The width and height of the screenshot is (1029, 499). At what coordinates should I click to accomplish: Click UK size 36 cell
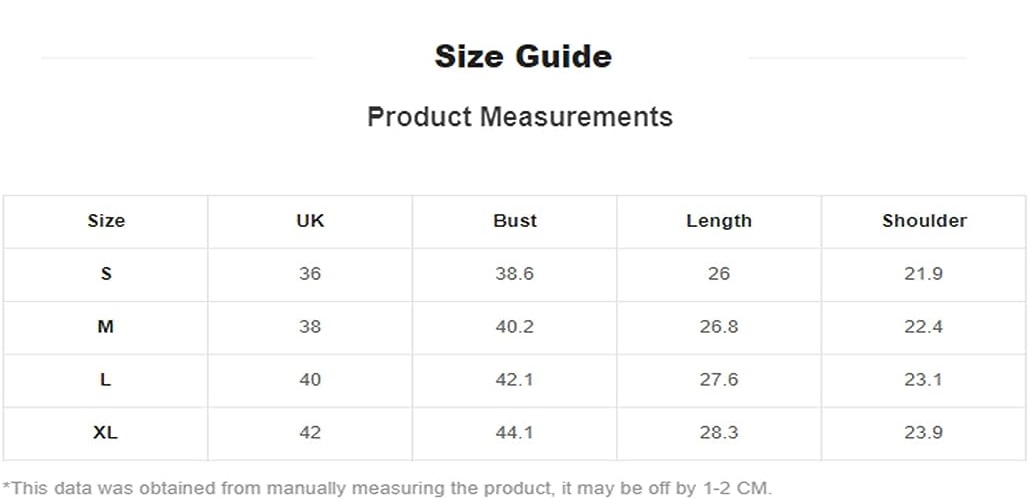310,274
